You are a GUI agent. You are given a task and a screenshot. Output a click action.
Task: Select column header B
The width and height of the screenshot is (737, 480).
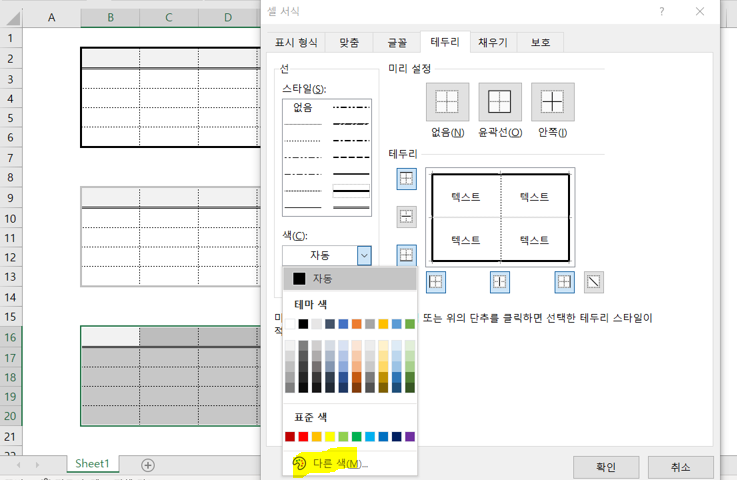point(110,18)
